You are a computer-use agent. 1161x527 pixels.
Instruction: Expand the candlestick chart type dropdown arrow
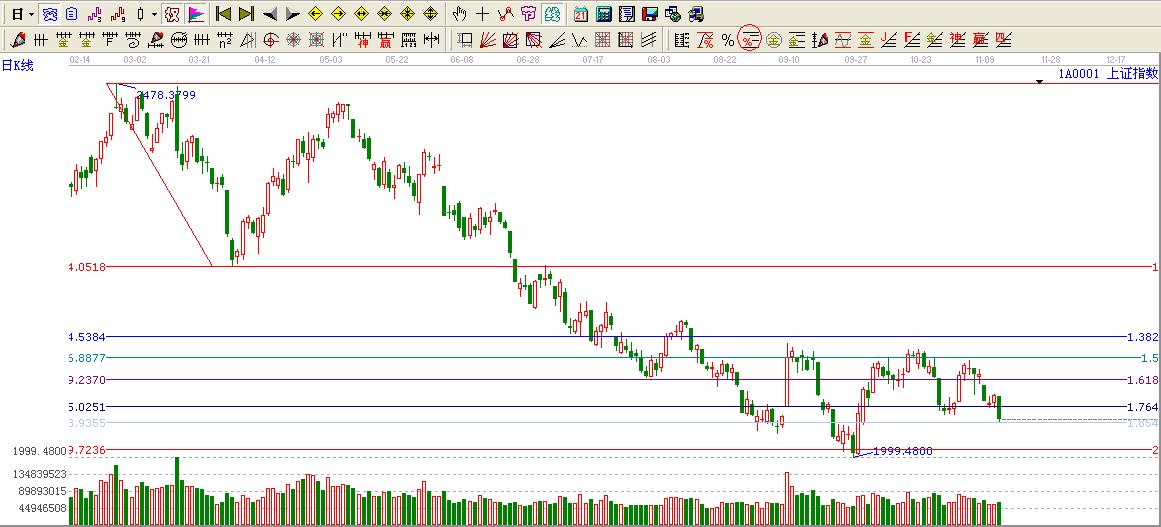pyautogui.click(x=153, y=14)
